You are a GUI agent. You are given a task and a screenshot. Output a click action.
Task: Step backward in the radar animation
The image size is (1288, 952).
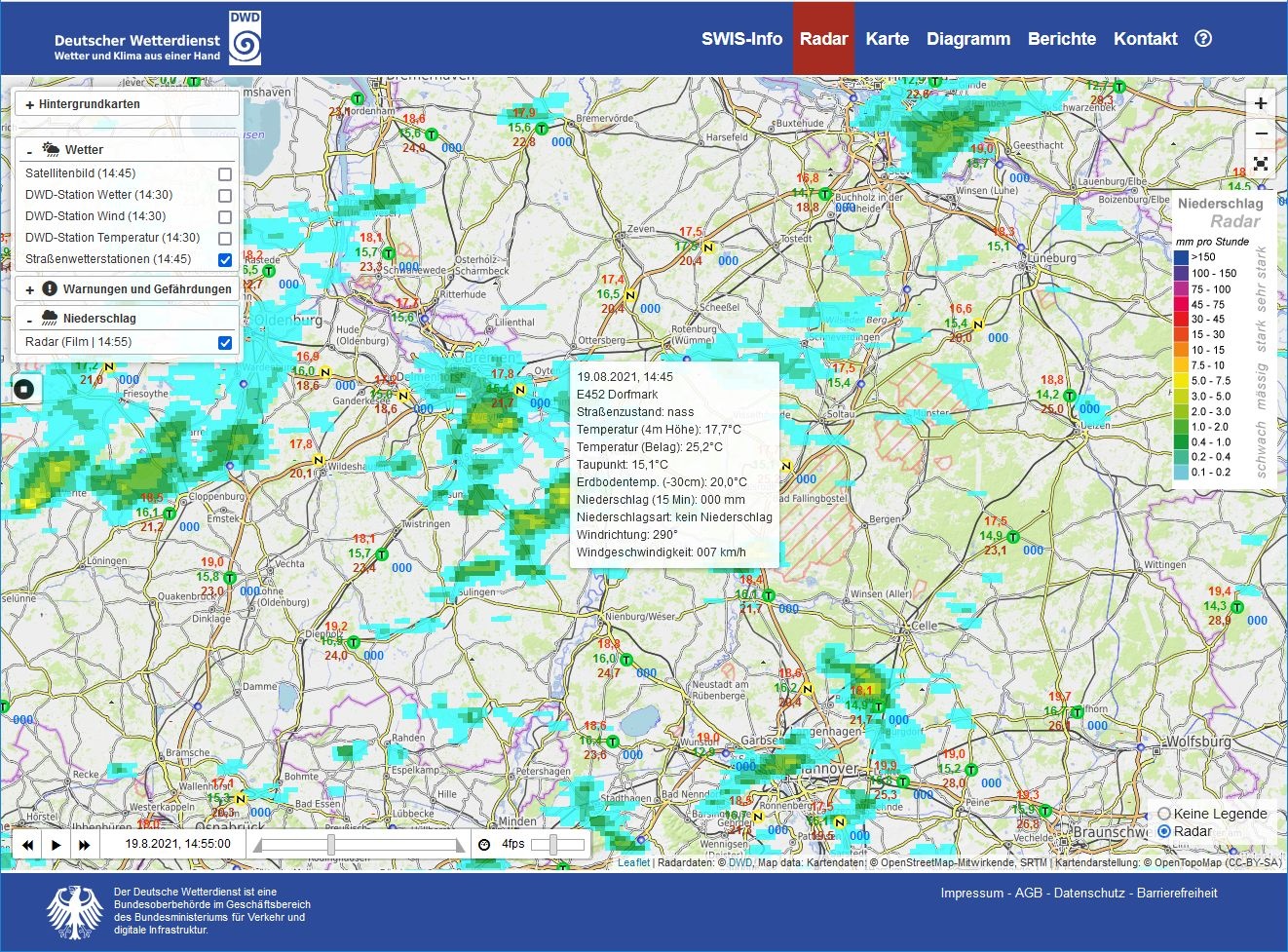click(28, 845)
